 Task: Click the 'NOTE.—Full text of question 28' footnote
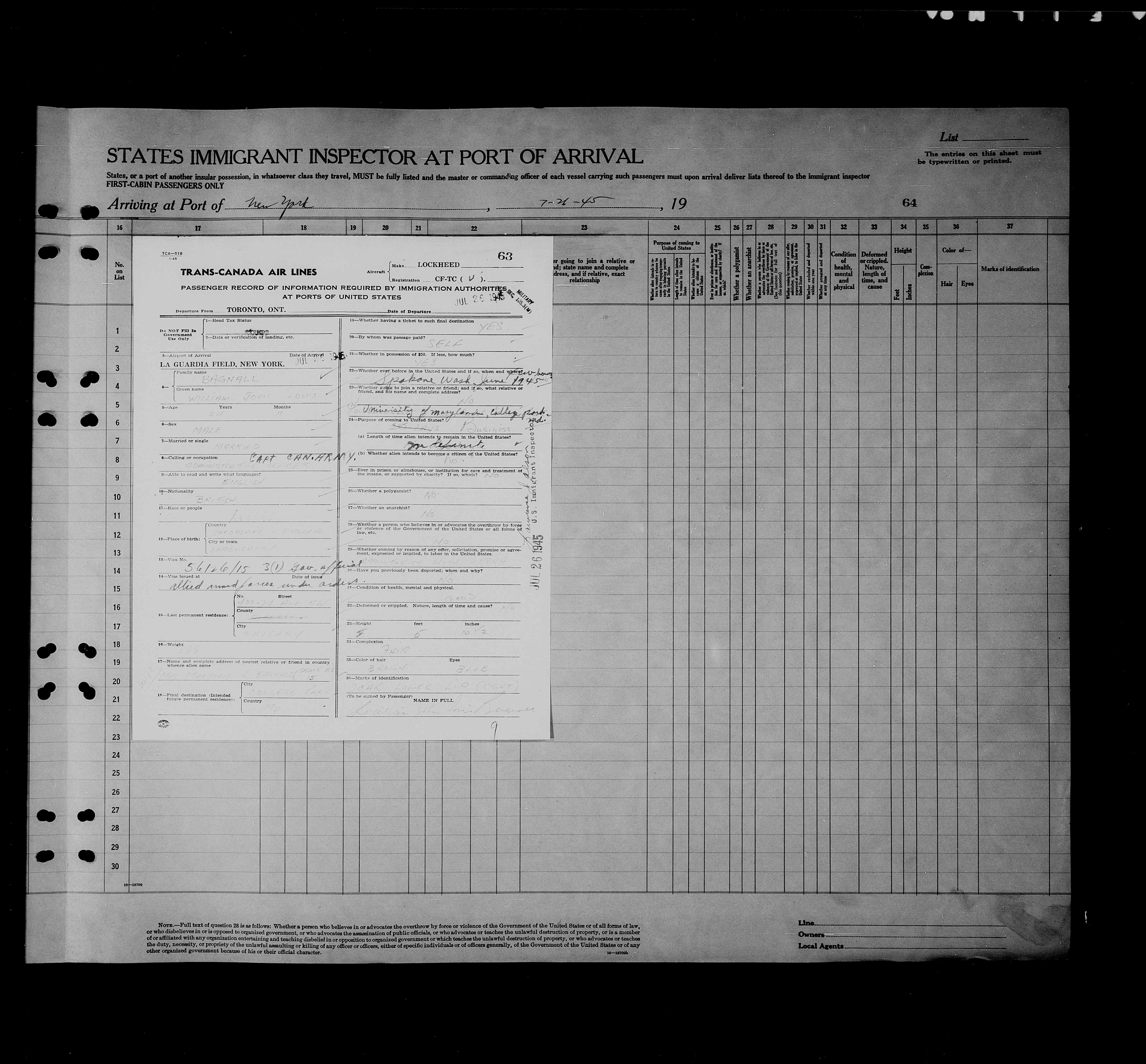click(x=393, y=938)
